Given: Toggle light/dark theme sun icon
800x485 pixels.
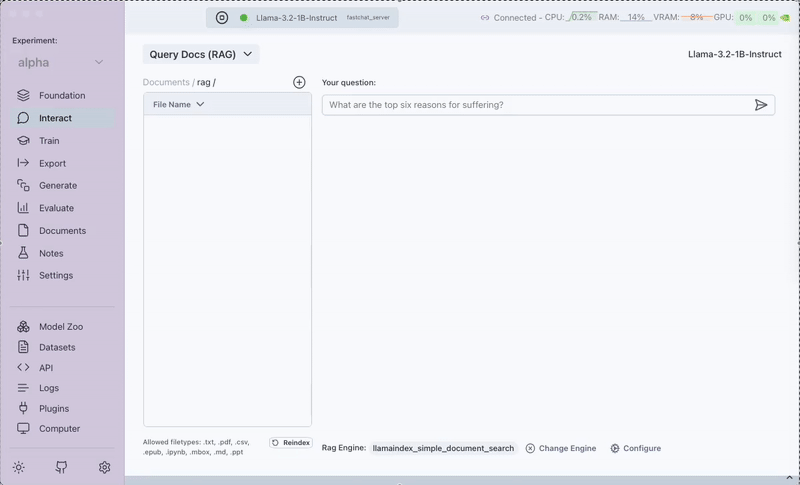Looking at the screenshot, I should (18, 467).
